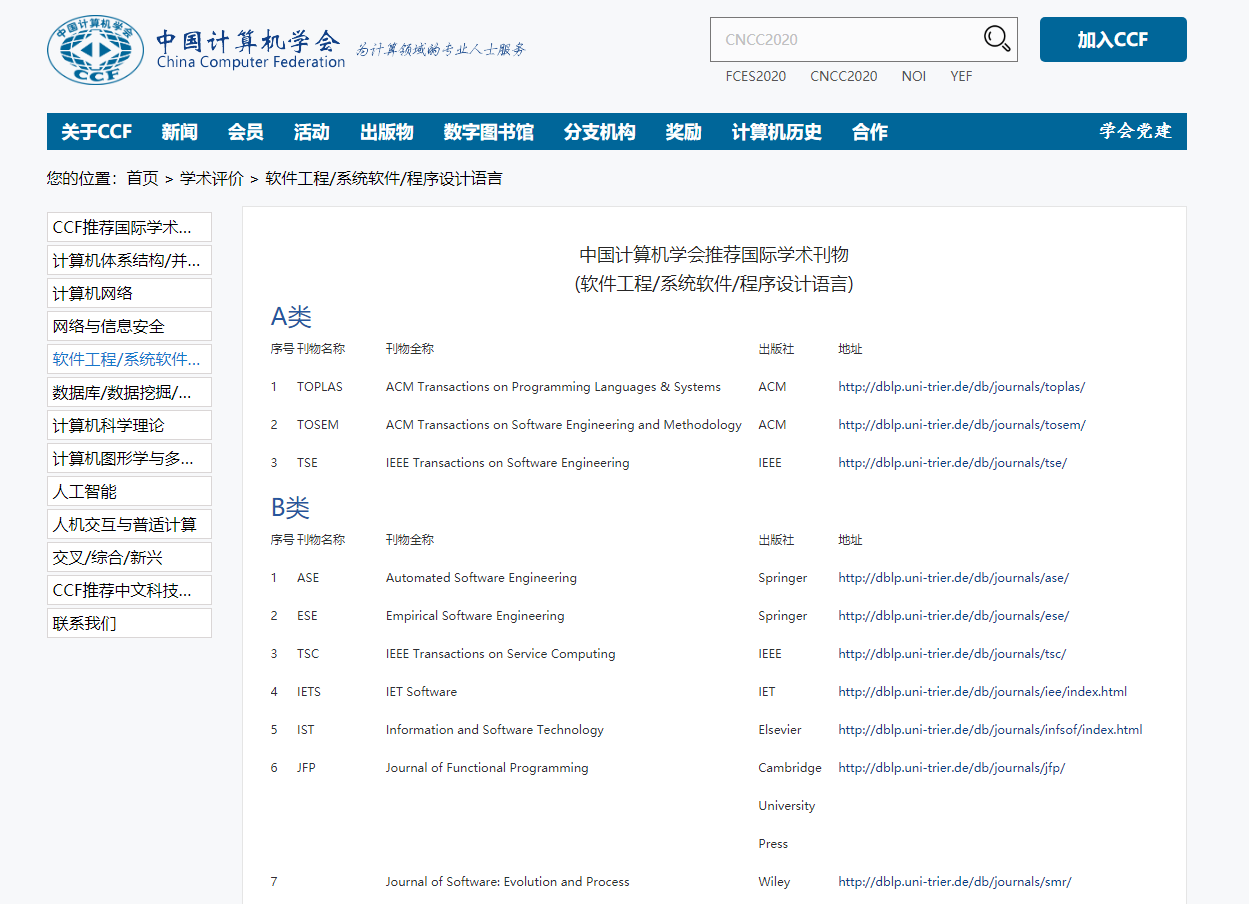This screenshot has height=904, width=1249.
Task: Click the search magnifier icon
Action: point(996,38)
